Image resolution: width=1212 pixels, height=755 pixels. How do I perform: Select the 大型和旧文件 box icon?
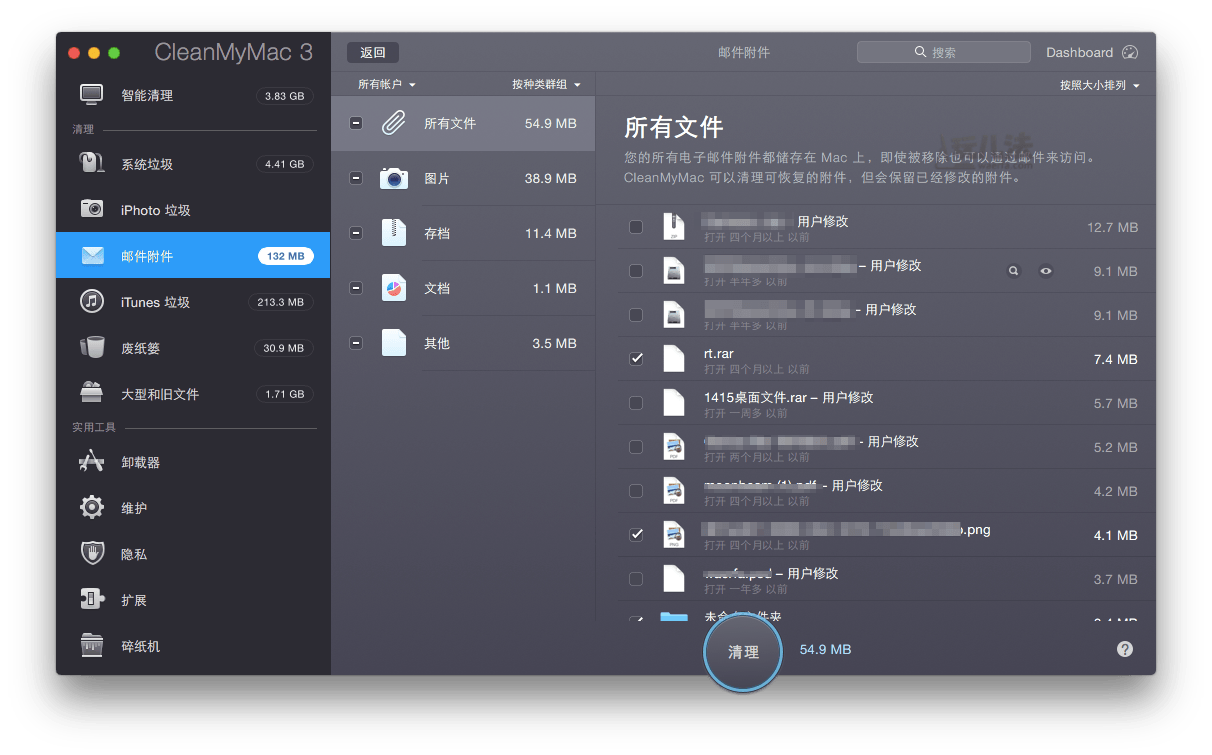pyautogui.click(x=92, y=393)
